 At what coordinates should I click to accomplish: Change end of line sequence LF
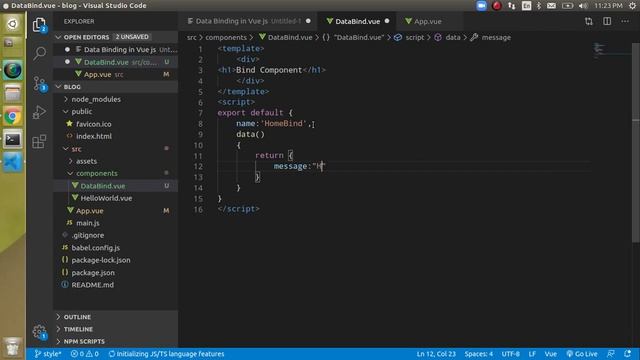click(532, 354)
